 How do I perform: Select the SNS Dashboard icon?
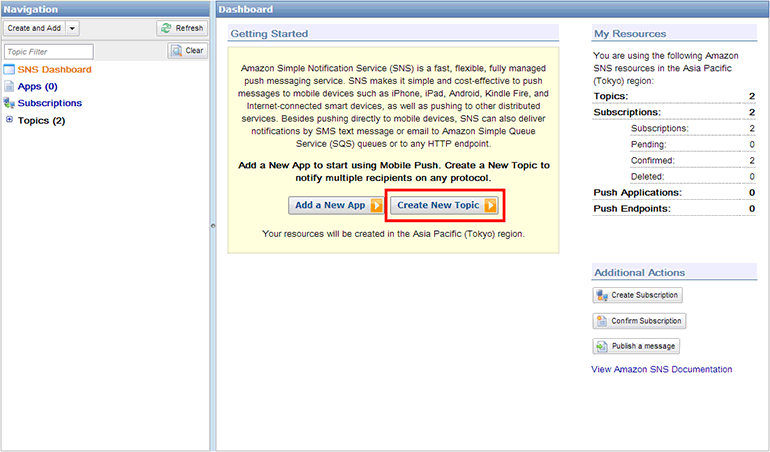tap(9, 70)
